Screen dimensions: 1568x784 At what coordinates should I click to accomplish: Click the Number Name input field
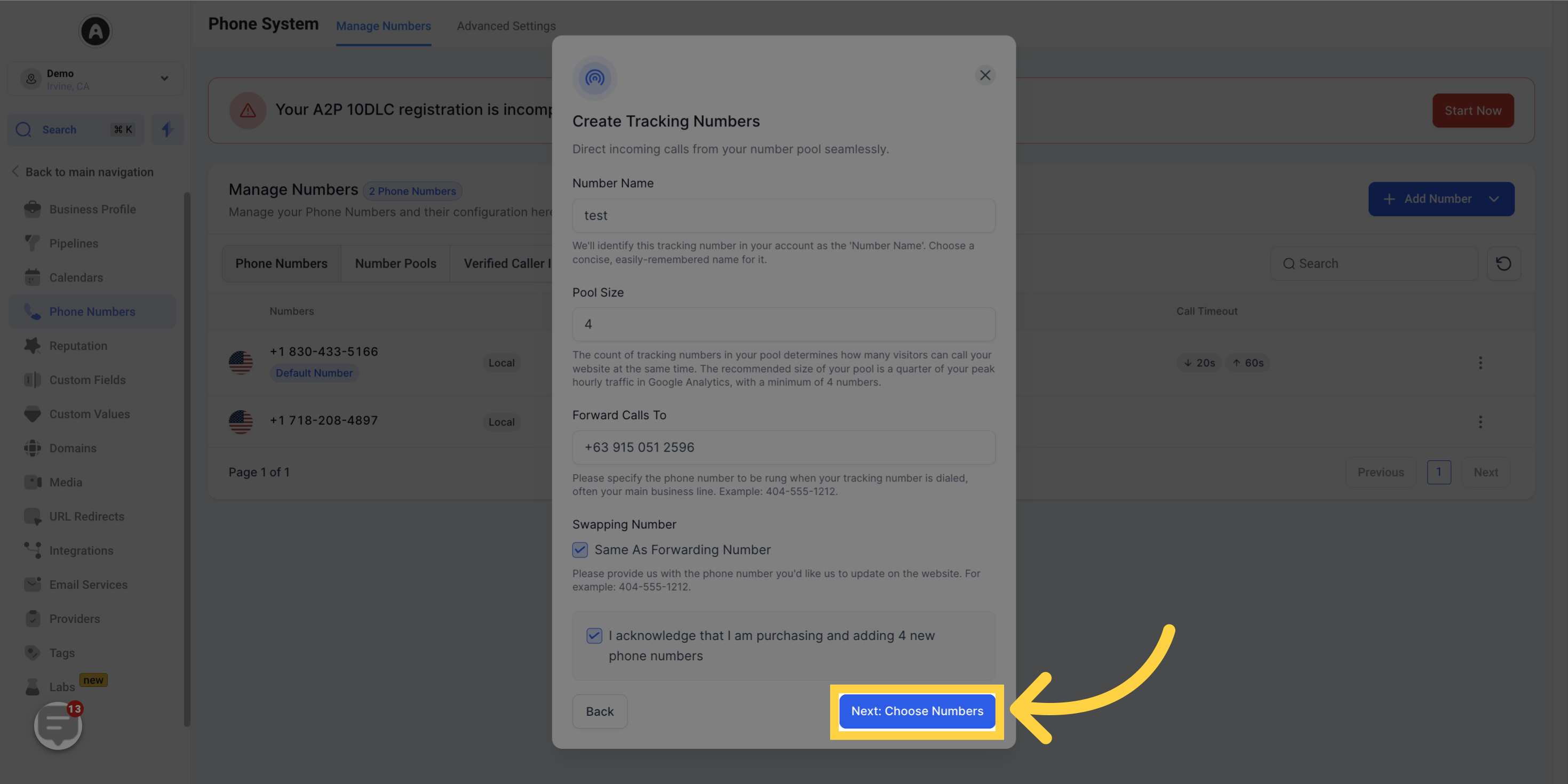point(784,215)
